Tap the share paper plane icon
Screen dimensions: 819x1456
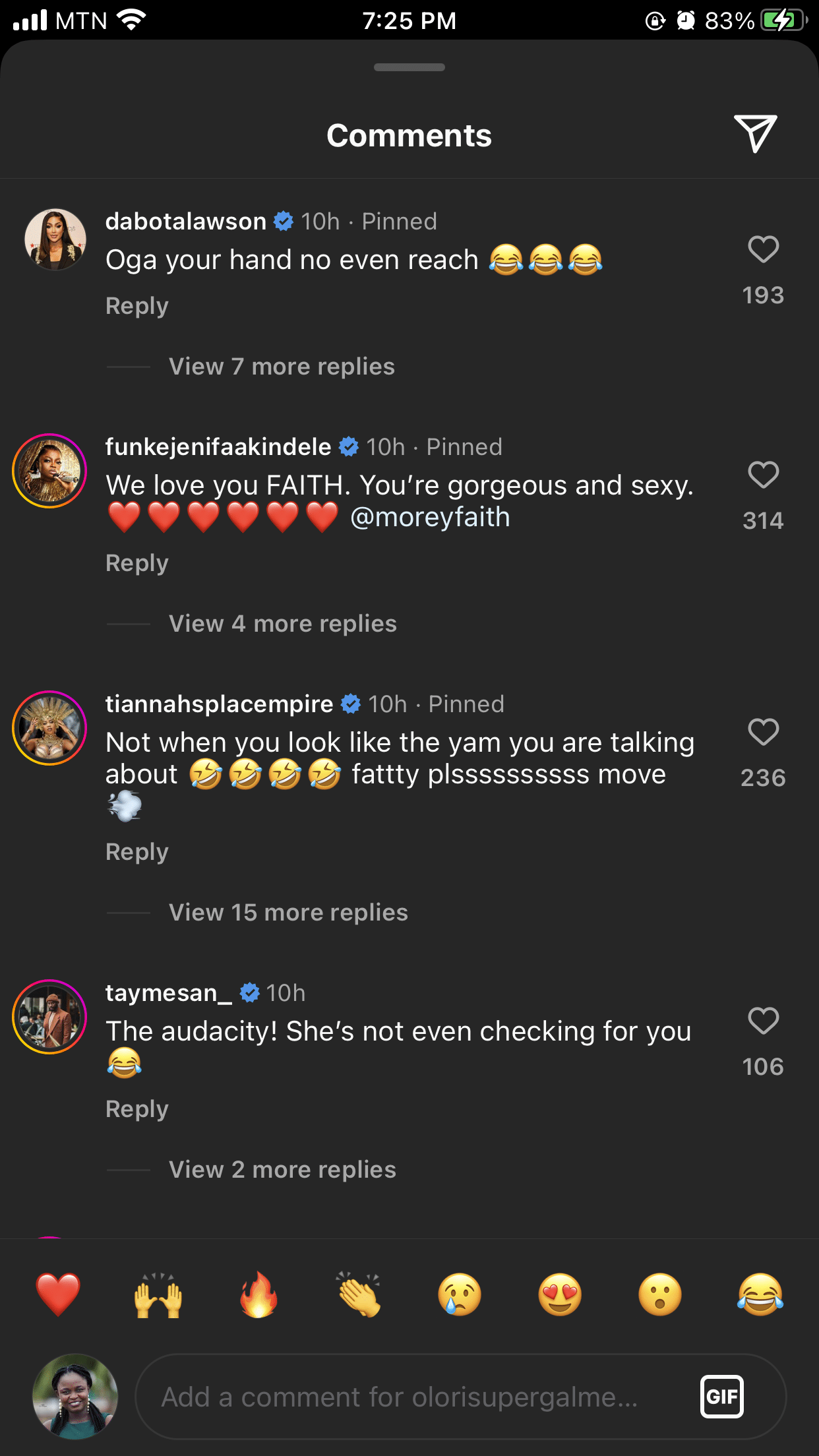[x=755, y=134]
